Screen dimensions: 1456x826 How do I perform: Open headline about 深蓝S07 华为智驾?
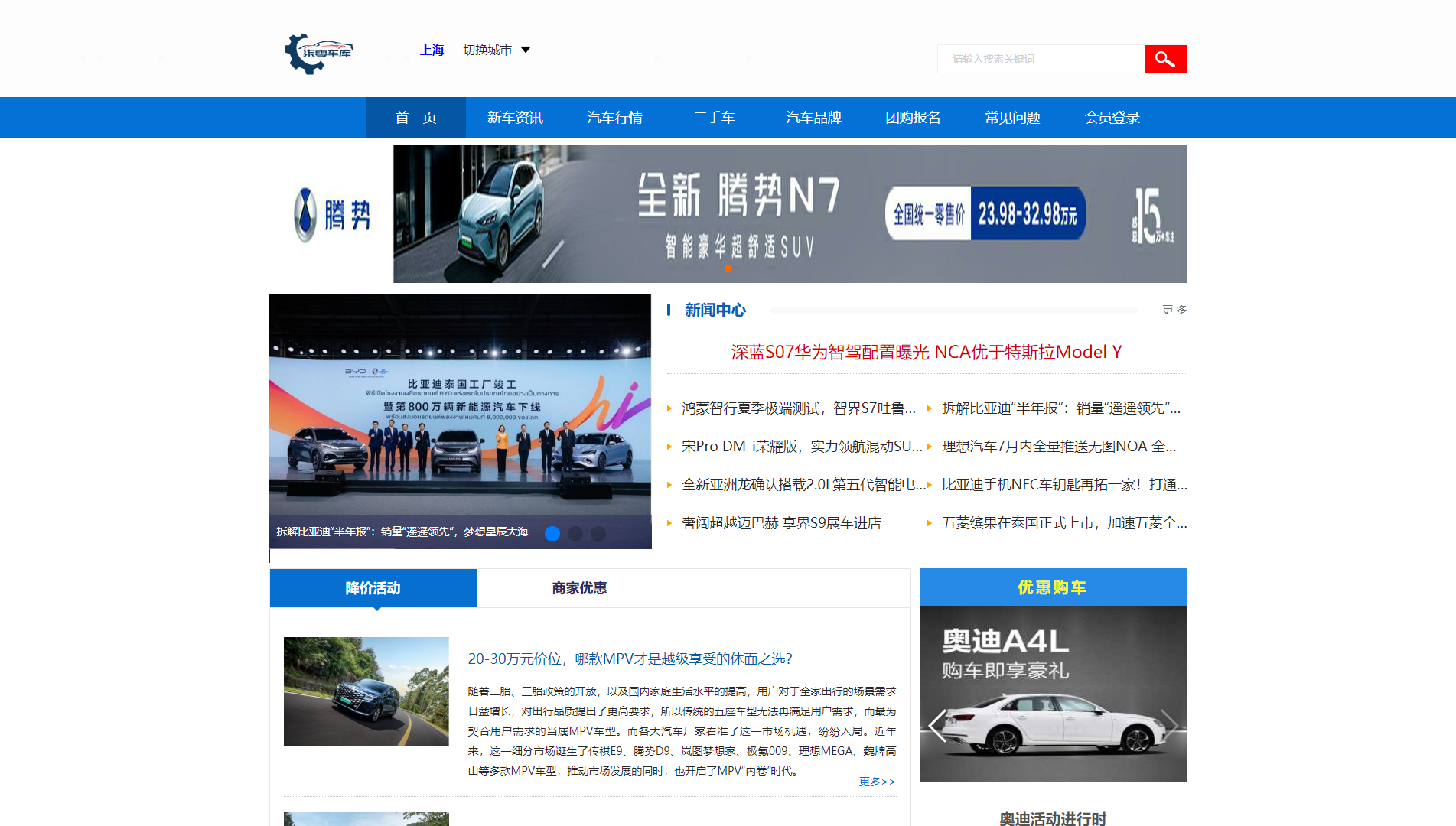[926, 352]
